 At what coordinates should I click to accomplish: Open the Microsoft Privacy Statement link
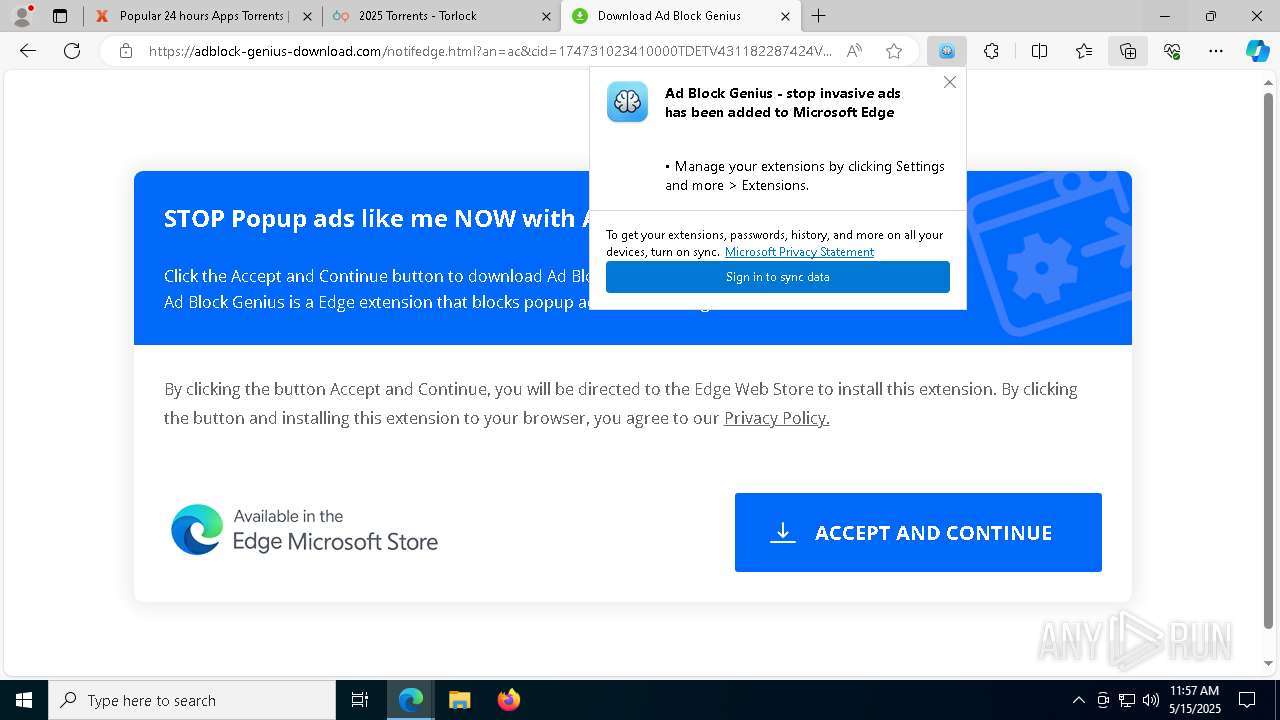[x=799, y=252]
